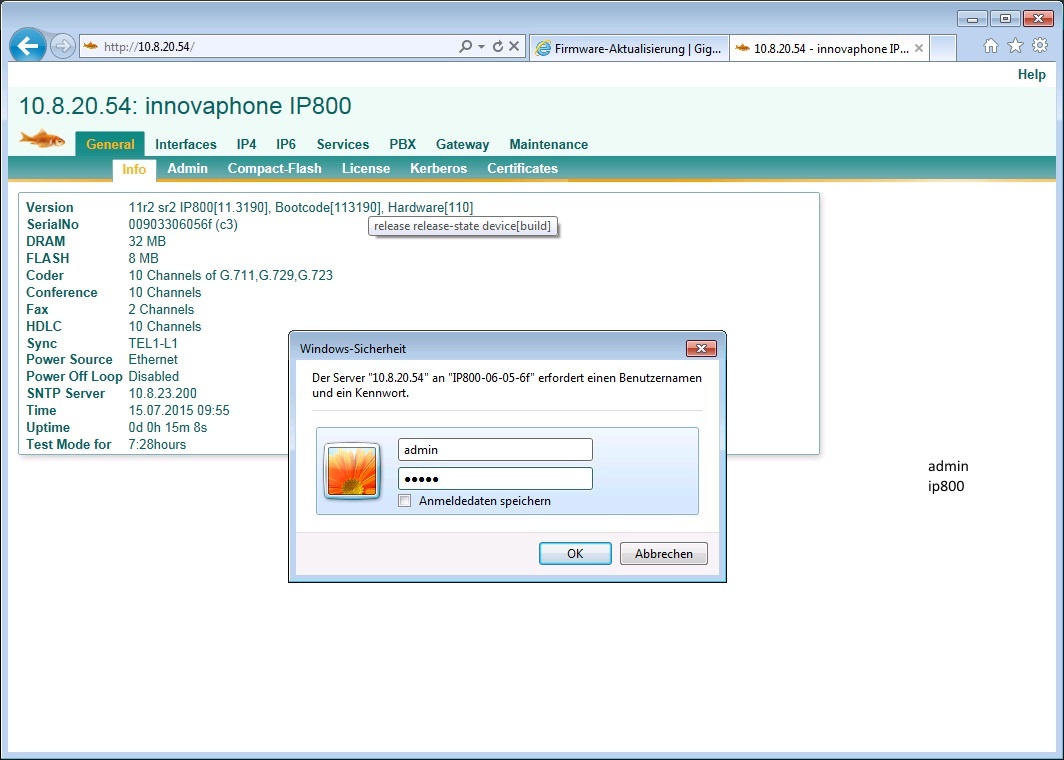Open the Gateway main tab
The height and width of the screenshot is (760, 1064).
tap(462, 144)
